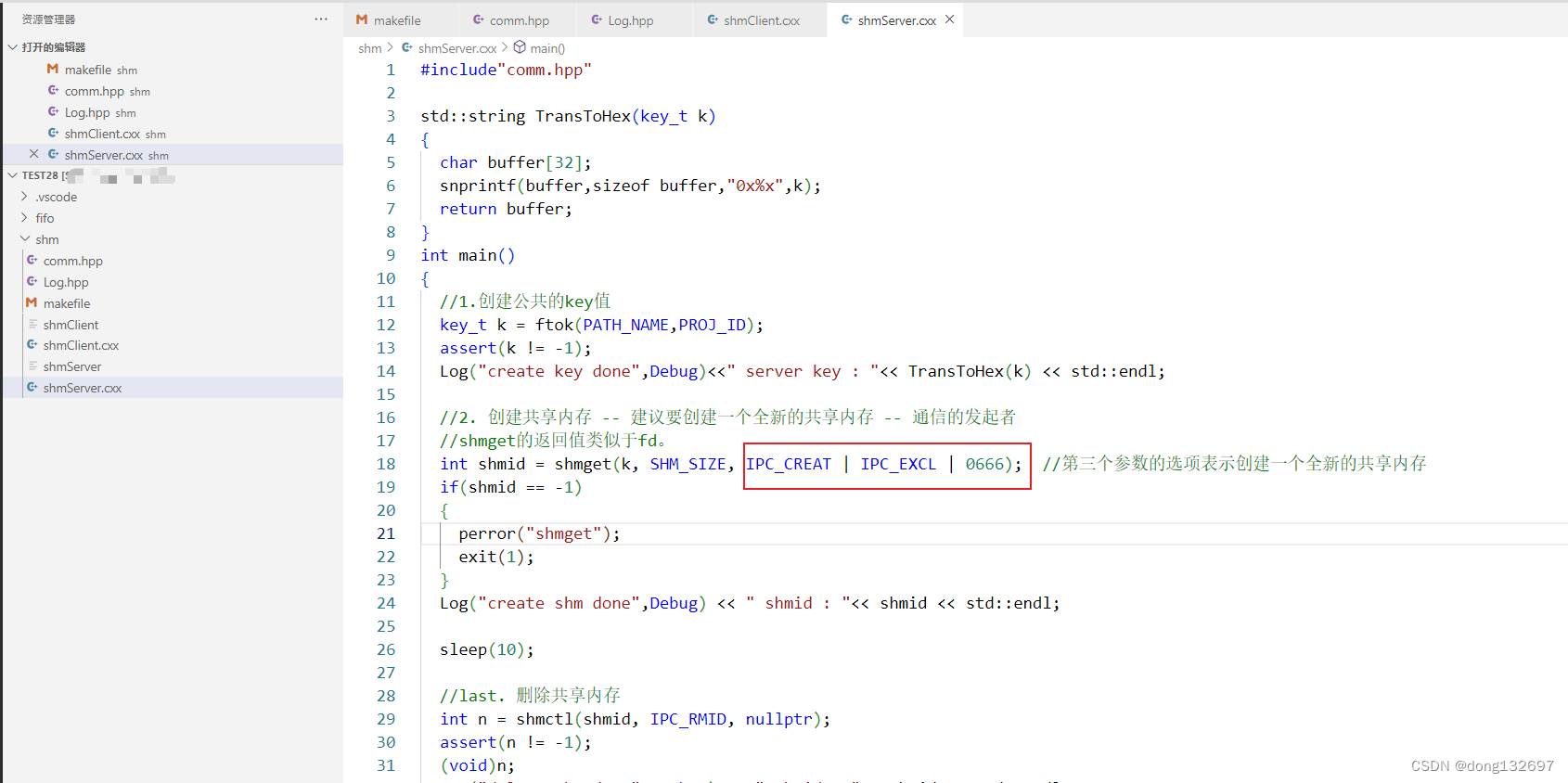Switch to the makefile tab
This screenshot has width=1568, height=783.
(x=402, y=19)
